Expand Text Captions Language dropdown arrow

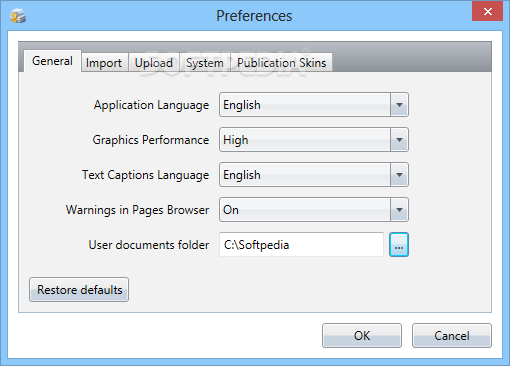tap(399, 174)
